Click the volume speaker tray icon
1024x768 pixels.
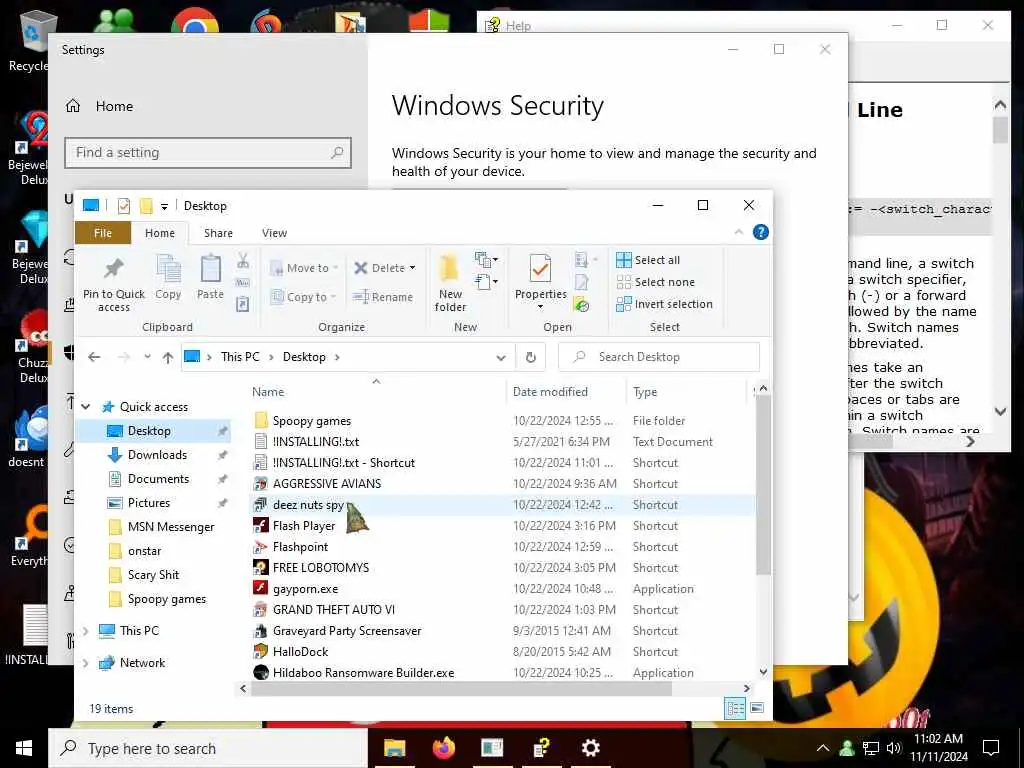894,748
